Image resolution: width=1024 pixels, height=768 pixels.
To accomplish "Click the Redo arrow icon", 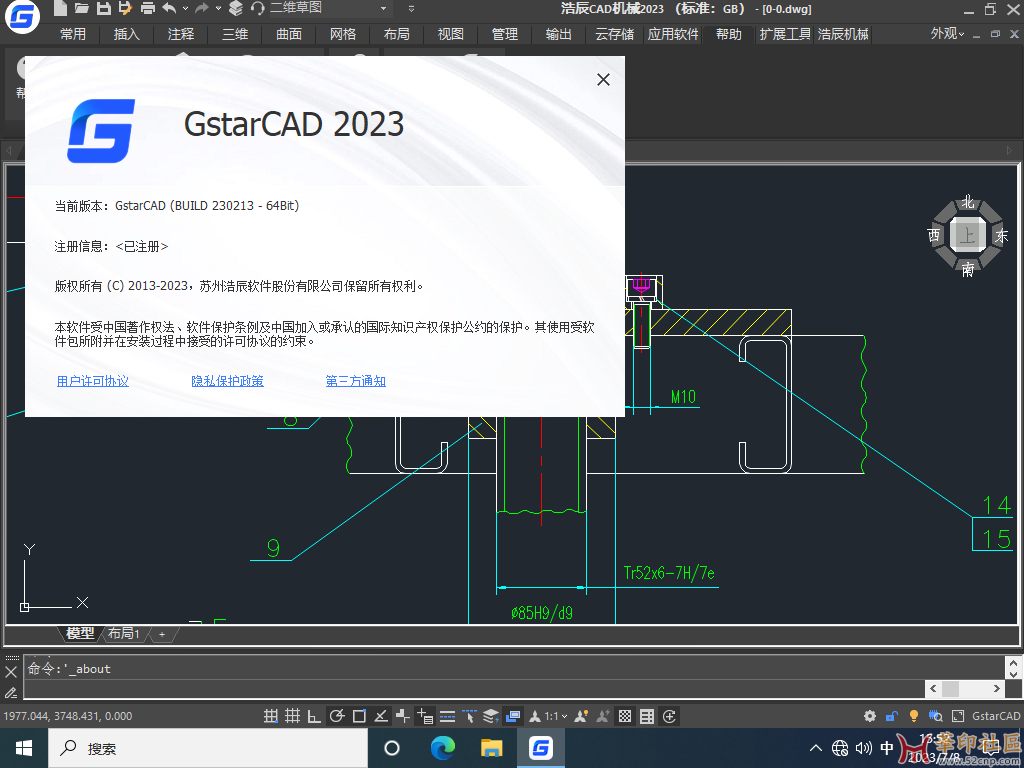I will pyautogui.click(x=202, y=8).
